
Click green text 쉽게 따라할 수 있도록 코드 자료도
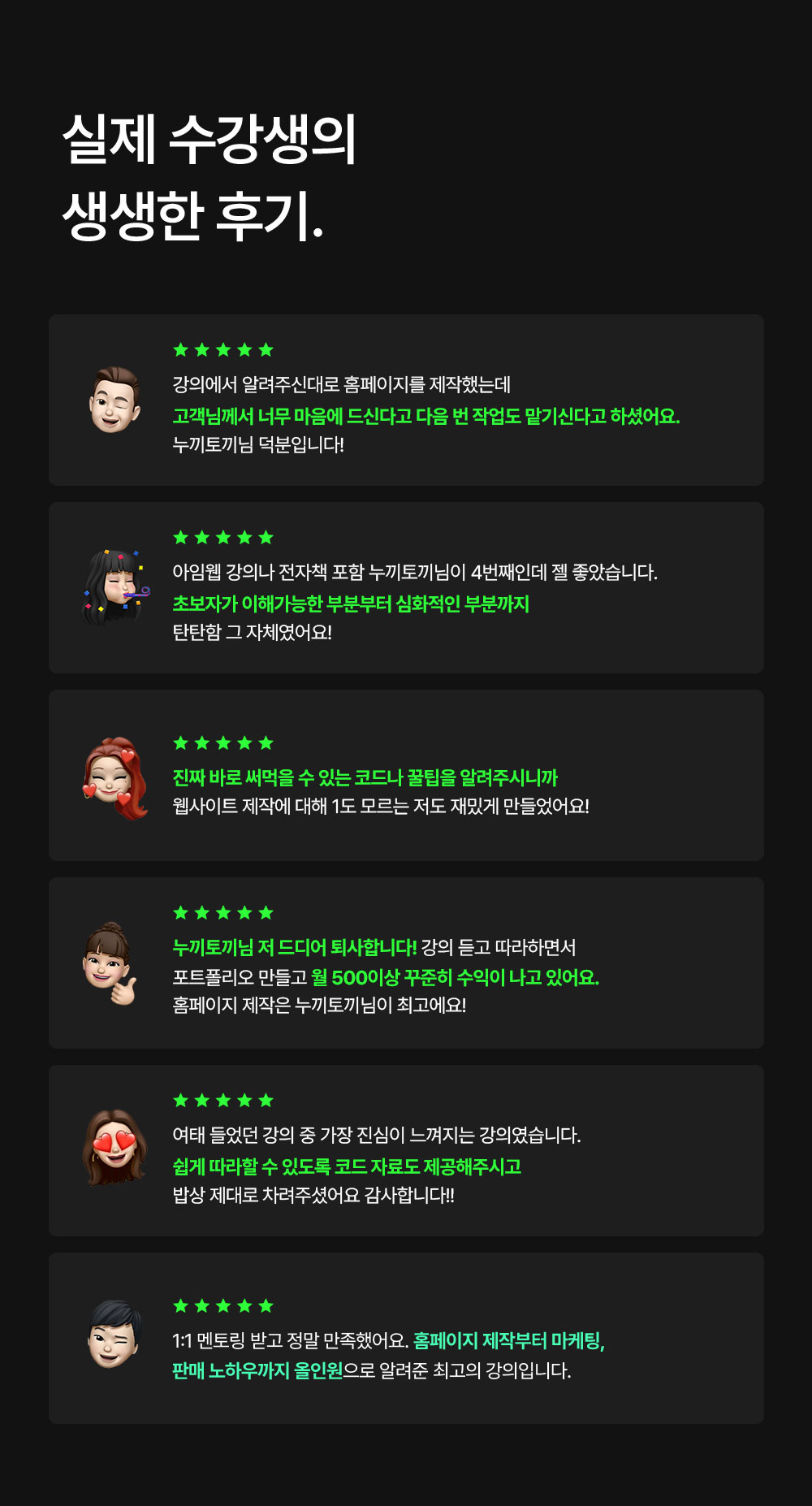click(347, 1166)
